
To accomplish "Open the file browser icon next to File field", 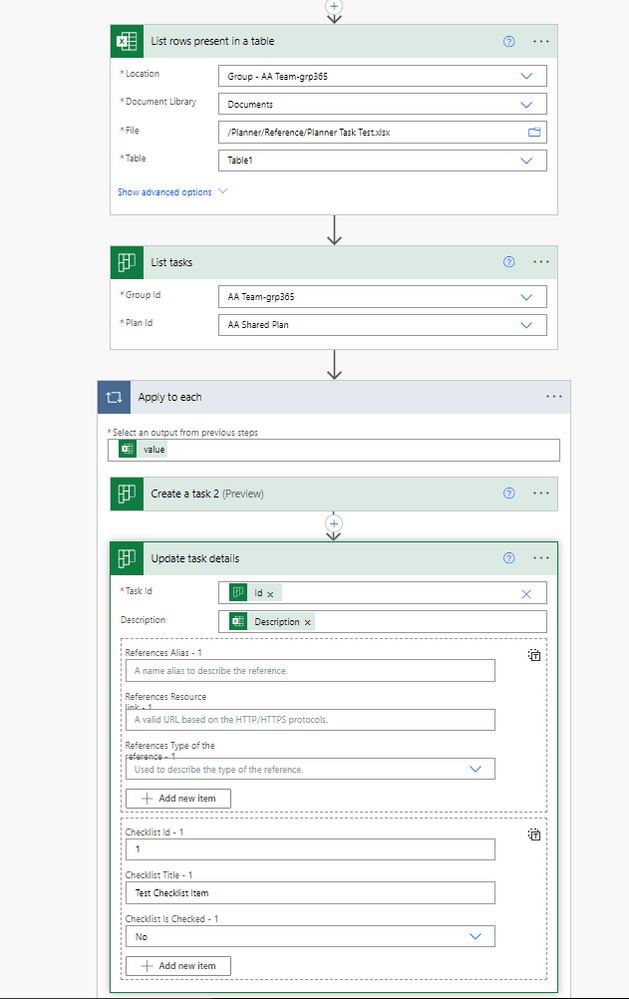I will click(532, 130).
